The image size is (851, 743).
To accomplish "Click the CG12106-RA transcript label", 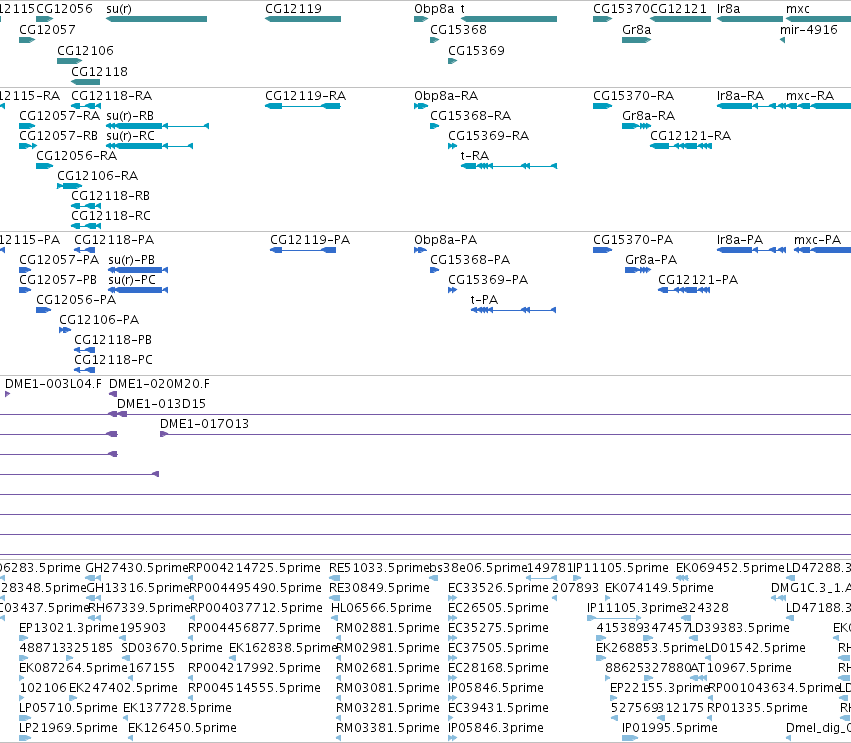I will 98,176.
